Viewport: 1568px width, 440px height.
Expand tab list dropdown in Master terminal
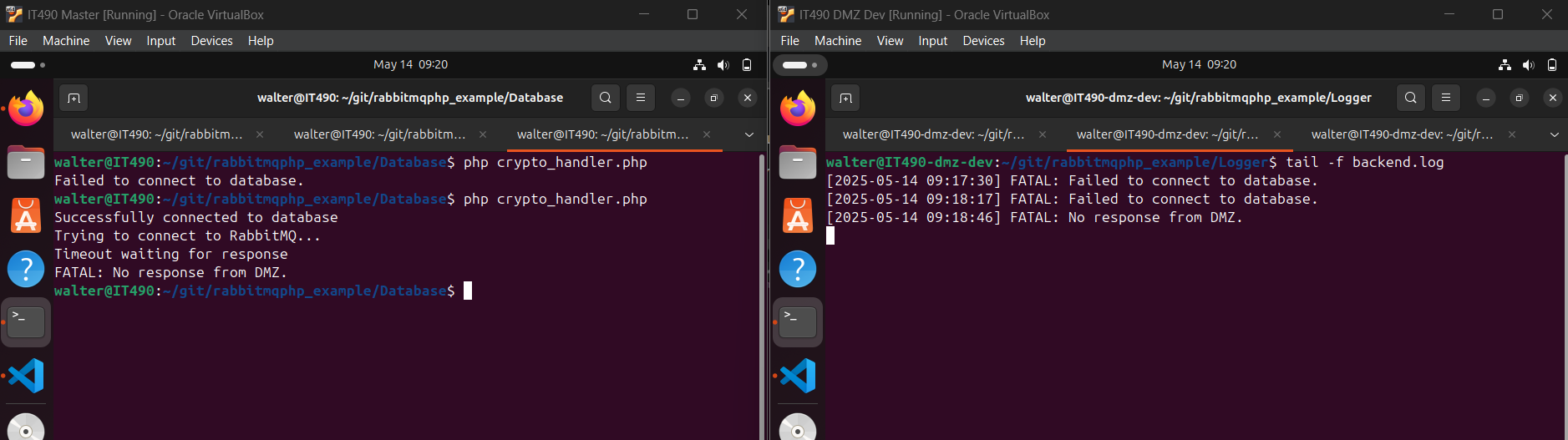point(749,134)
